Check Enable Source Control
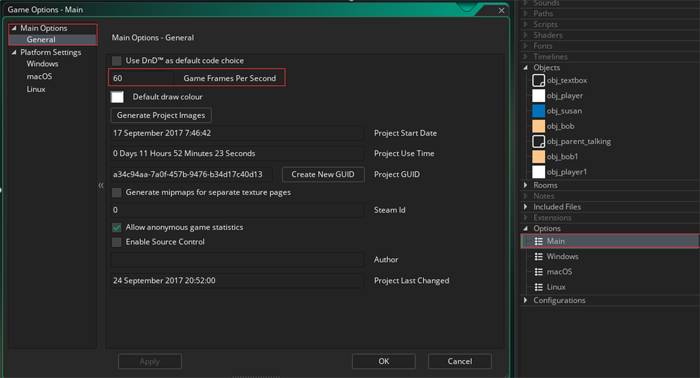Screen dimensions: 700x378 pyautogui.click(x=117, y=242)
